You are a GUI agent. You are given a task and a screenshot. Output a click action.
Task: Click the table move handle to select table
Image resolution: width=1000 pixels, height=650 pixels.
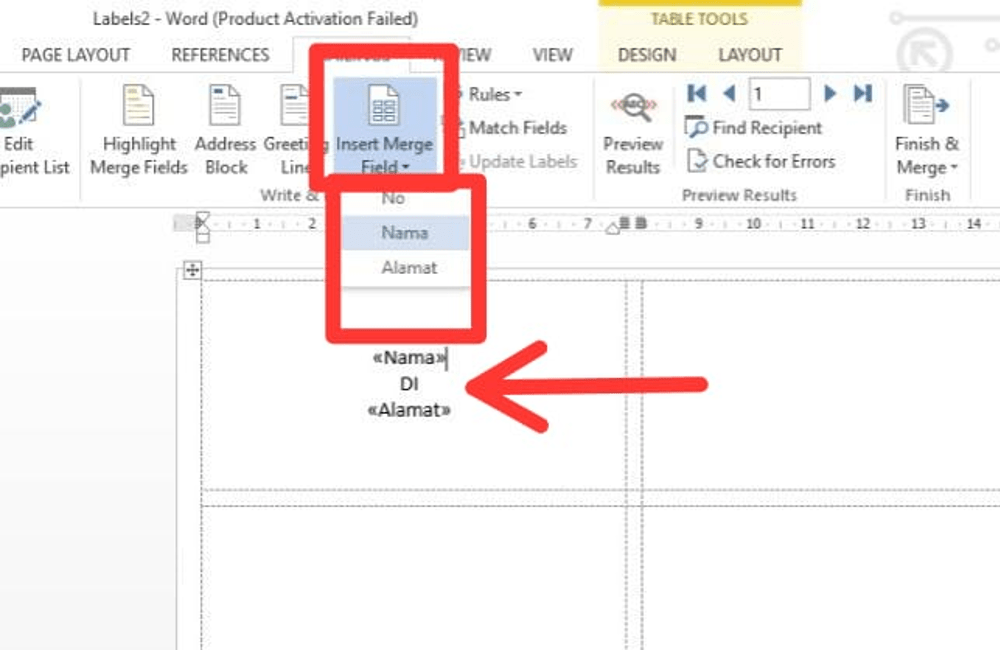pyautogui.click(x=190, y=268)
